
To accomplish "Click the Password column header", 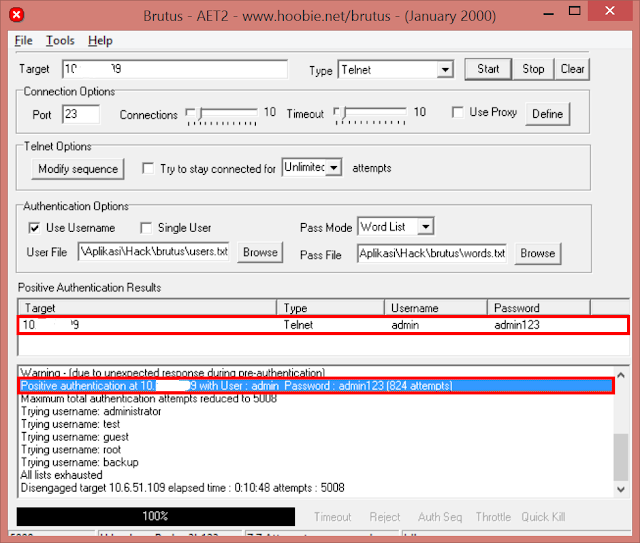I will tap(539, 308).
